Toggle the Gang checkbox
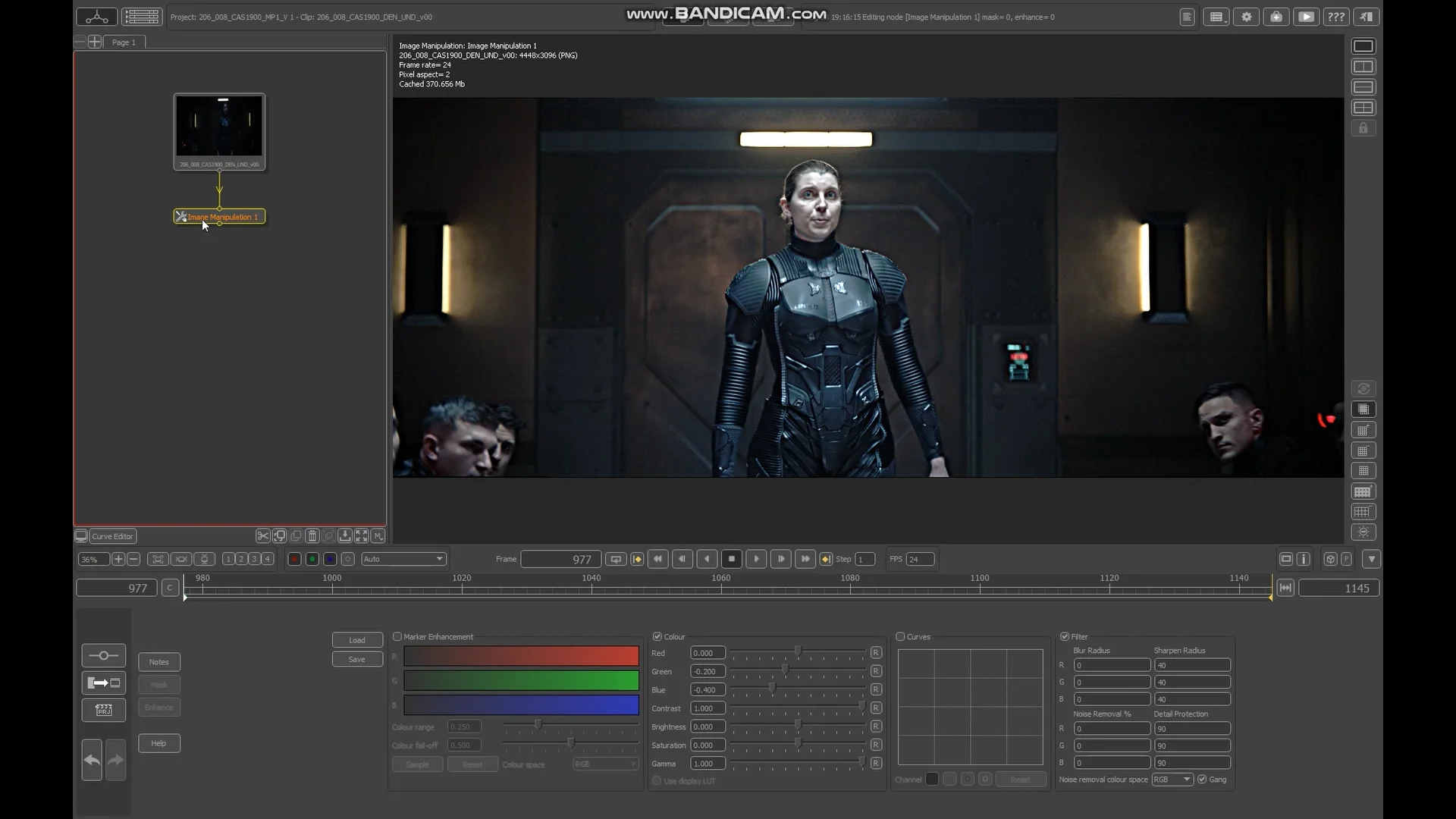This screenshot has height=819, width=1456. [x=1202, y=779]
